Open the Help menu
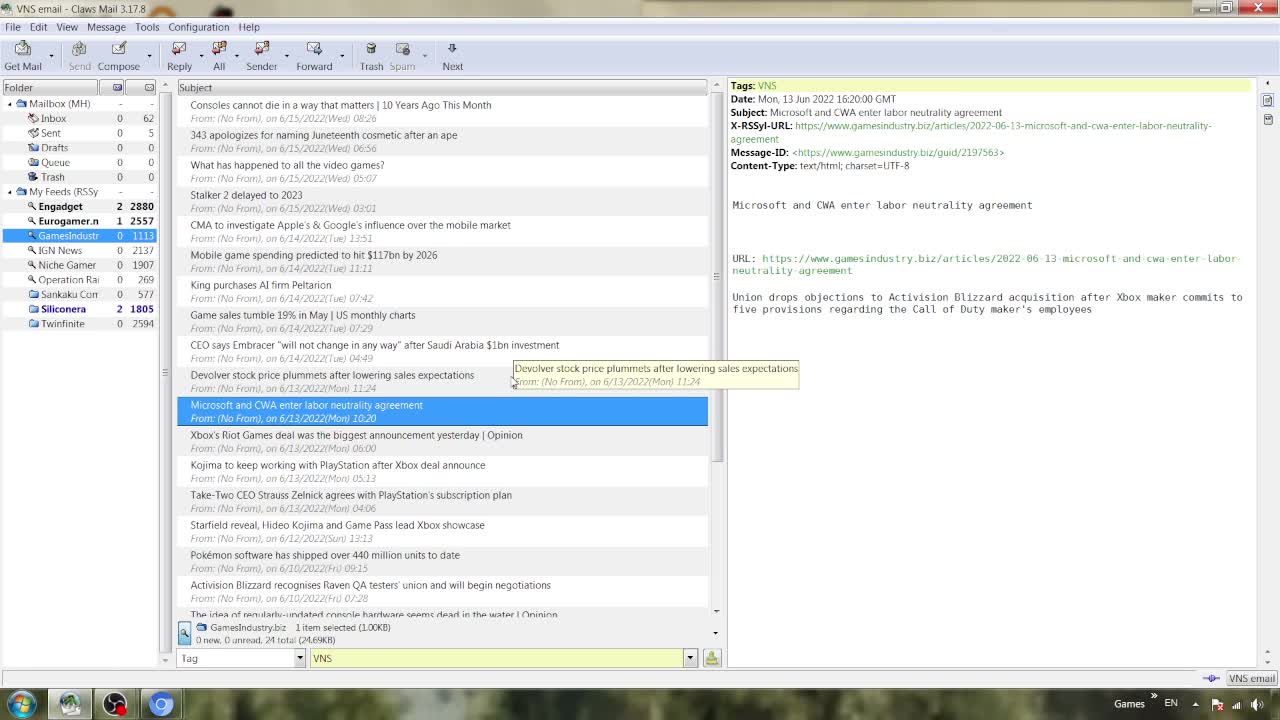This screenshot has width=1280, height=720. 249,27
